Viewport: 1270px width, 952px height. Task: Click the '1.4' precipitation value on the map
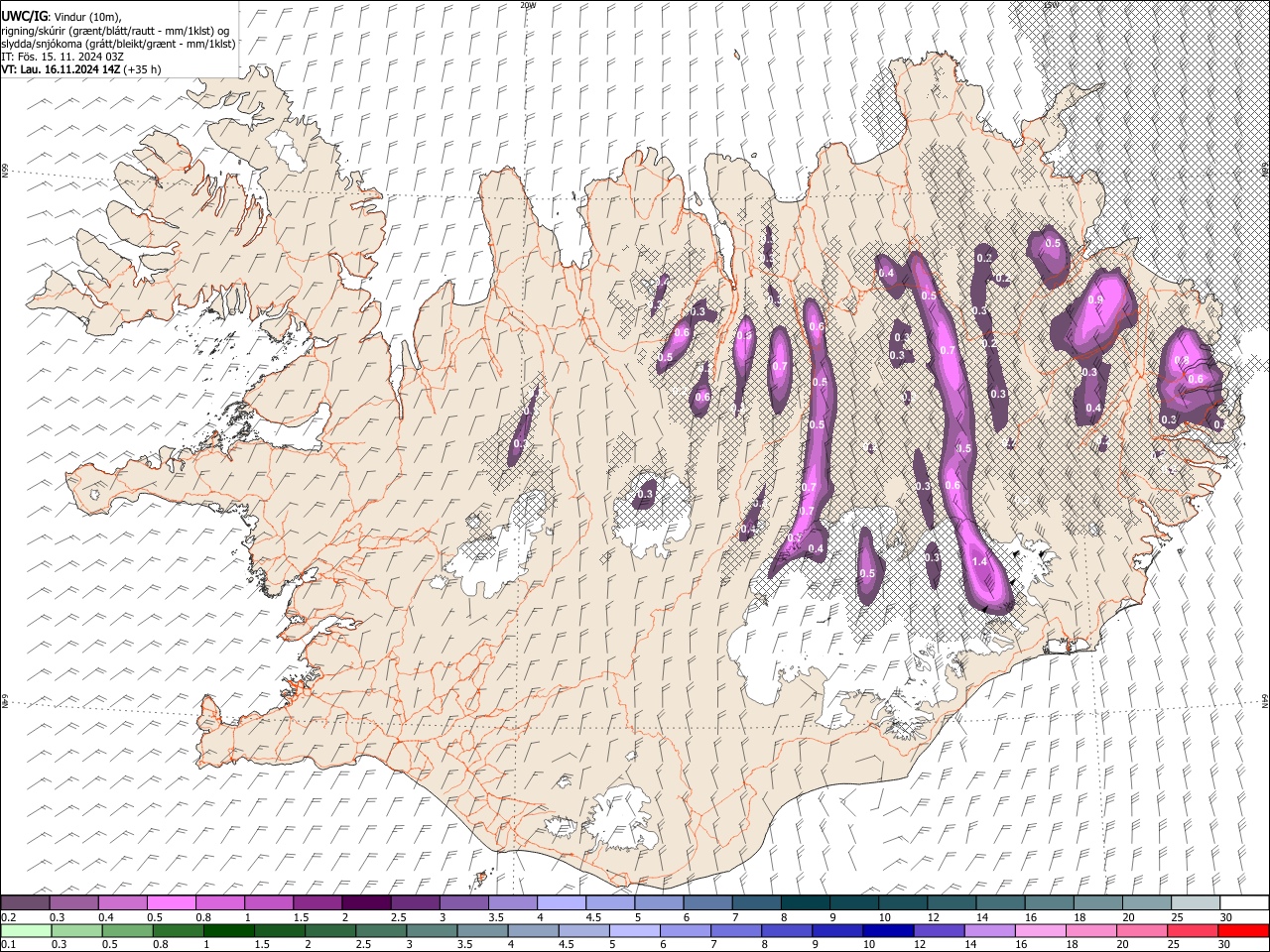(980, 561)
